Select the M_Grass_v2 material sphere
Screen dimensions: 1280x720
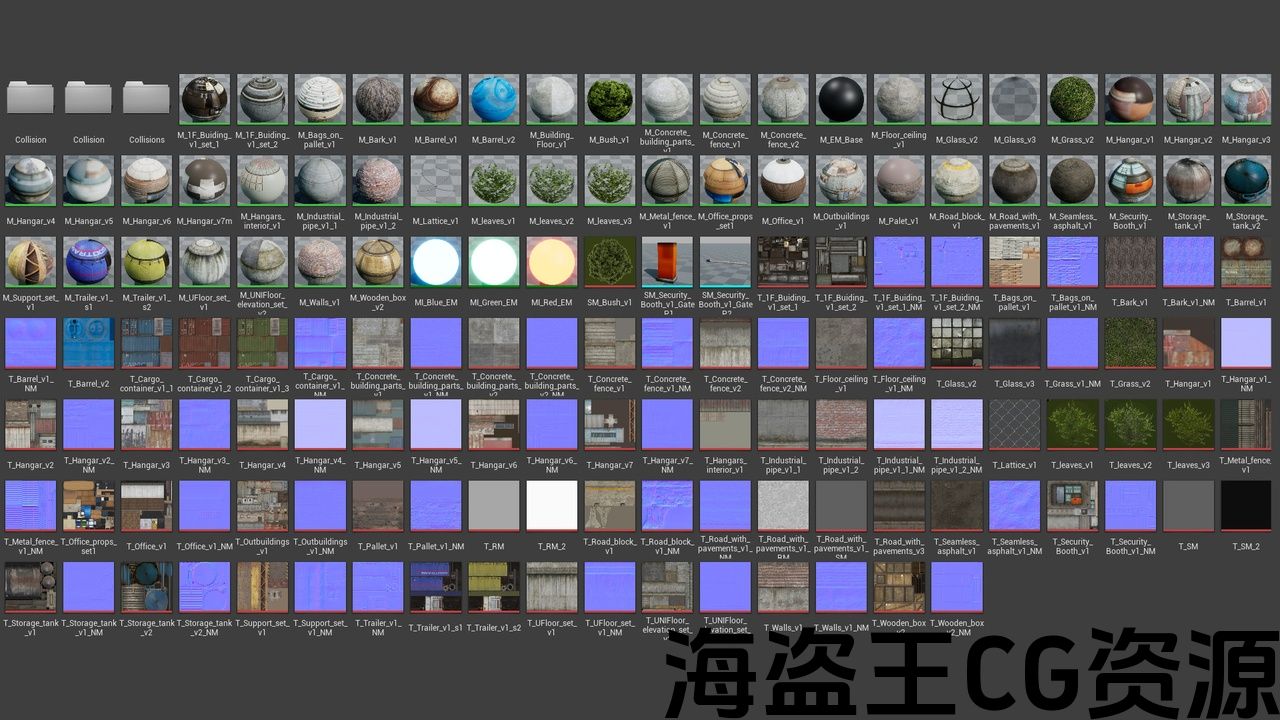1073,99
